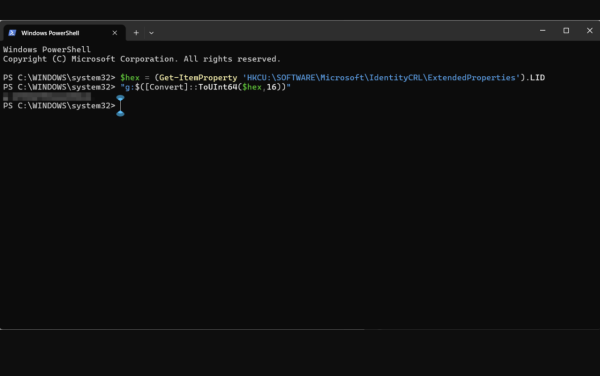Screen dimensions: 600x376
Task: Click the empty title bar area beside the tabs
Action: (x=344, y=31)
